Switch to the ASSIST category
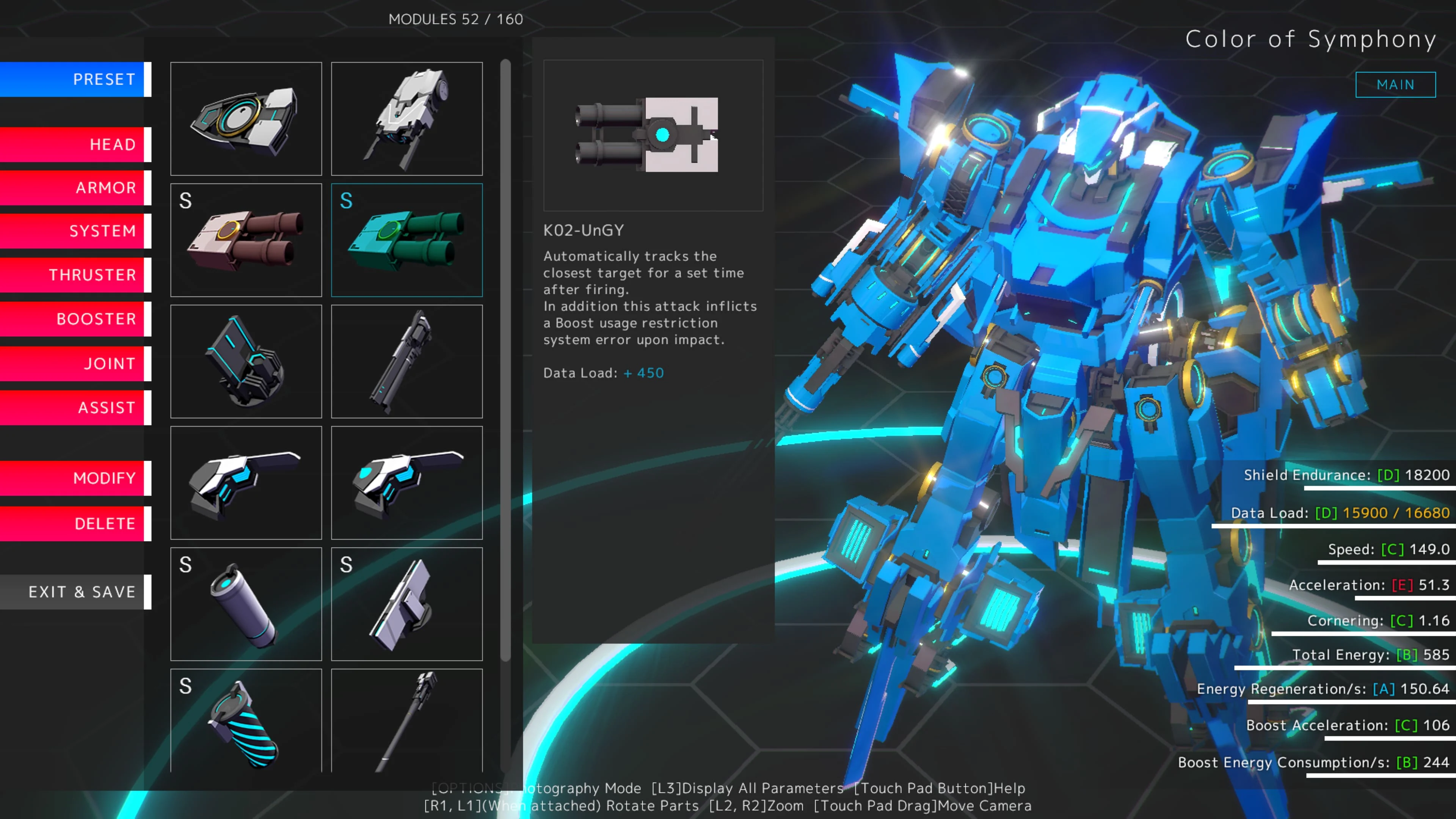The width and height of the screenshot is (1456, 819). click(75, 408)
